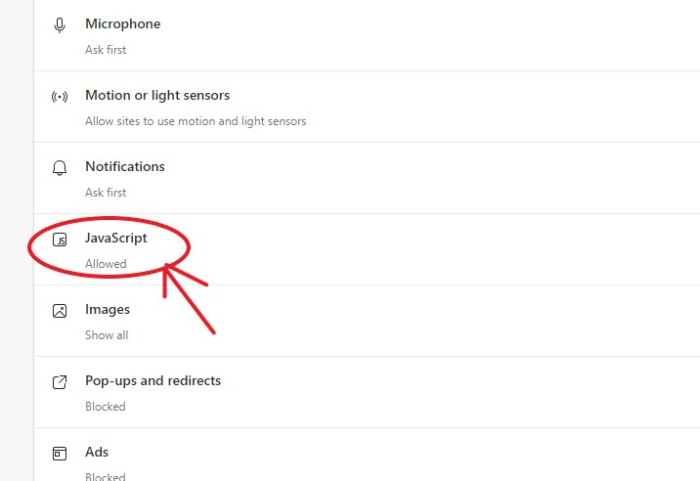Click "Ask first" status under Notifications
This screenshot has width=700, height=481.
tap(106, 192)
